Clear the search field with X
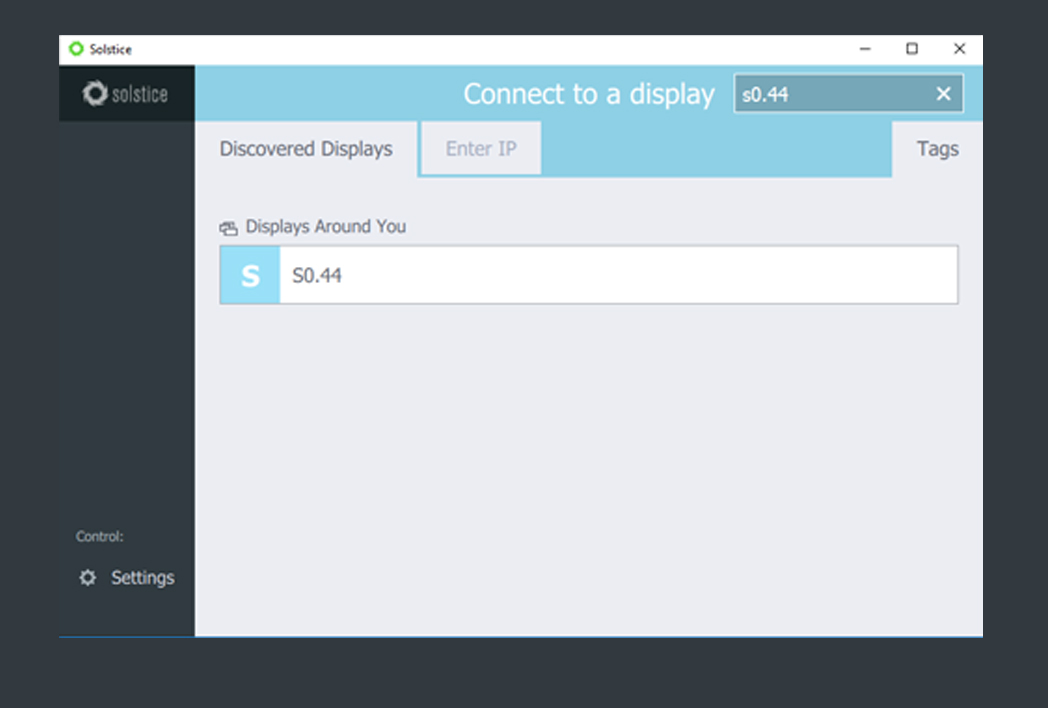The image size is (1048, 708). tap(943, 94)
